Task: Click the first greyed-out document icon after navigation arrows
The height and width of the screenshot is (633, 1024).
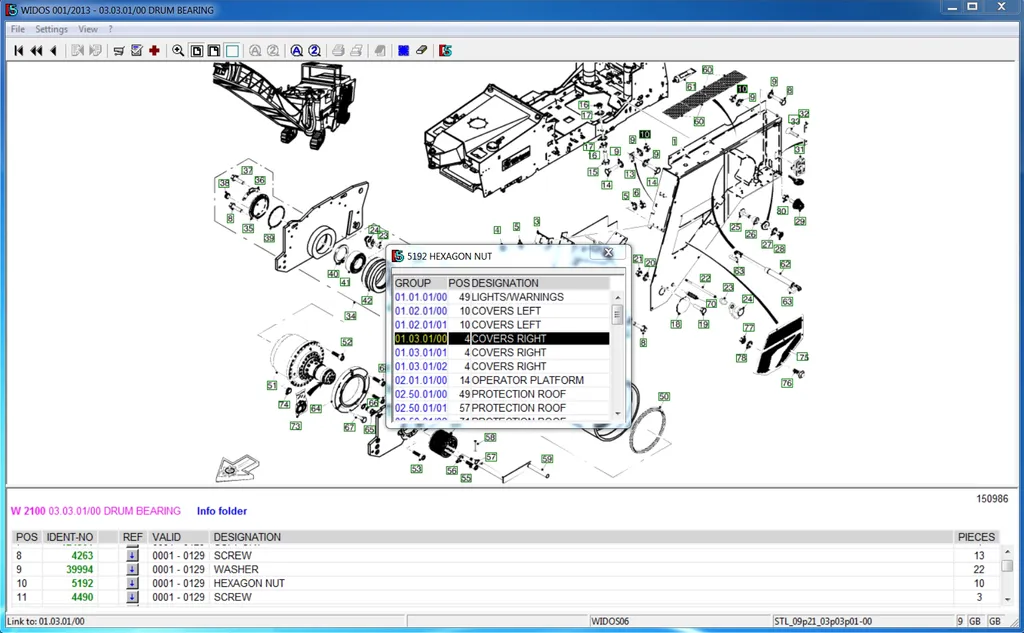Action: (x=77, y=50)
